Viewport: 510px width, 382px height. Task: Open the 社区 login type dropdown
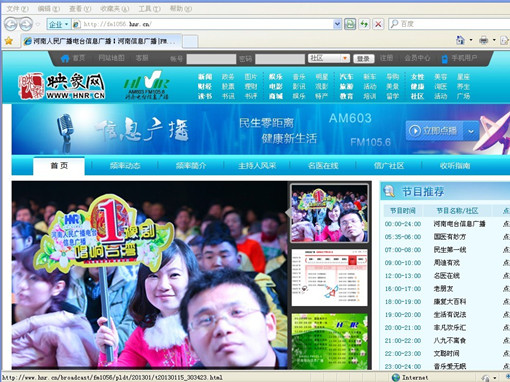[329, 58]
